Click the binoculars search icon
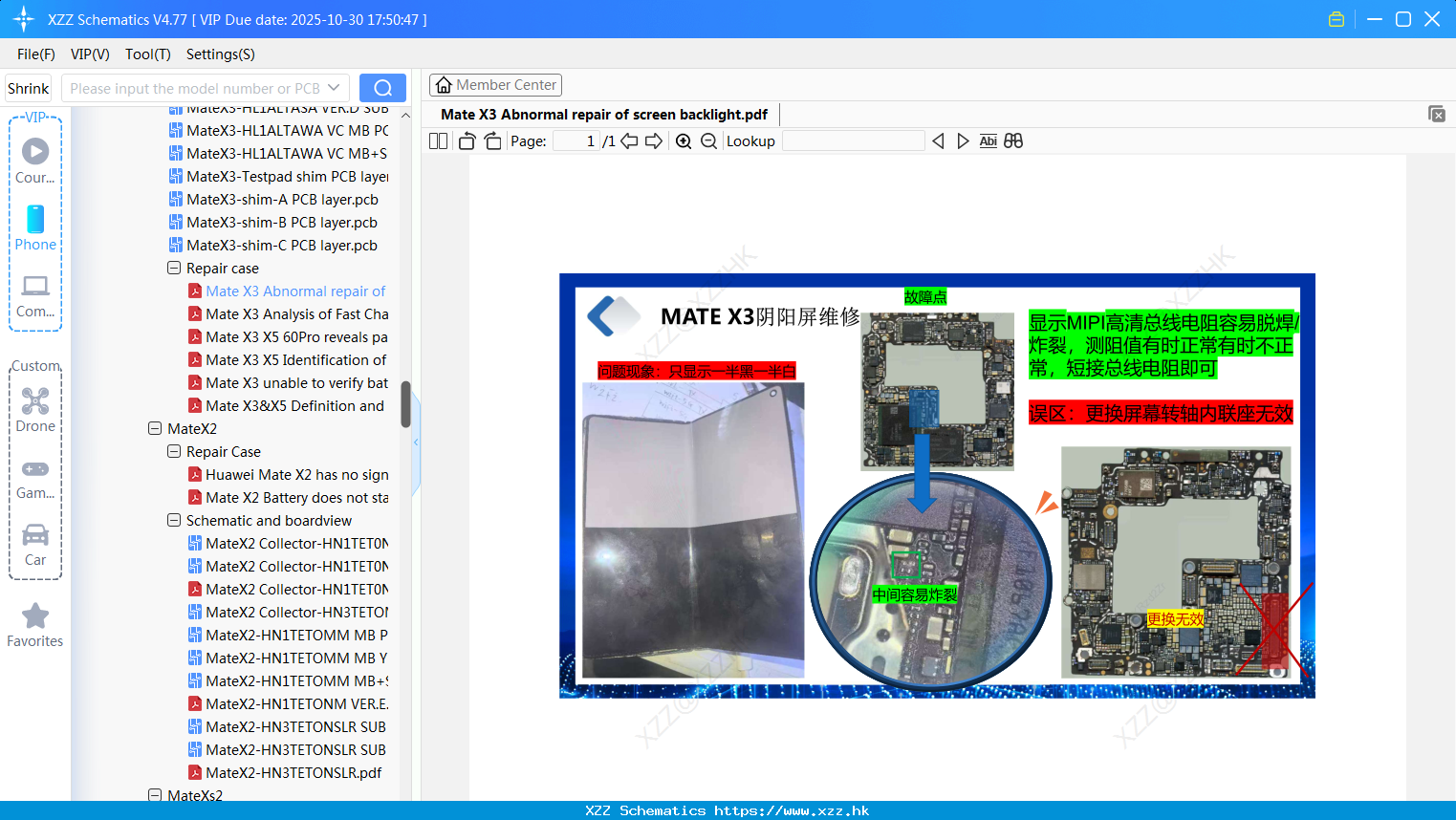This screenshot has width=1456, height=820. tap(1013, 140)
